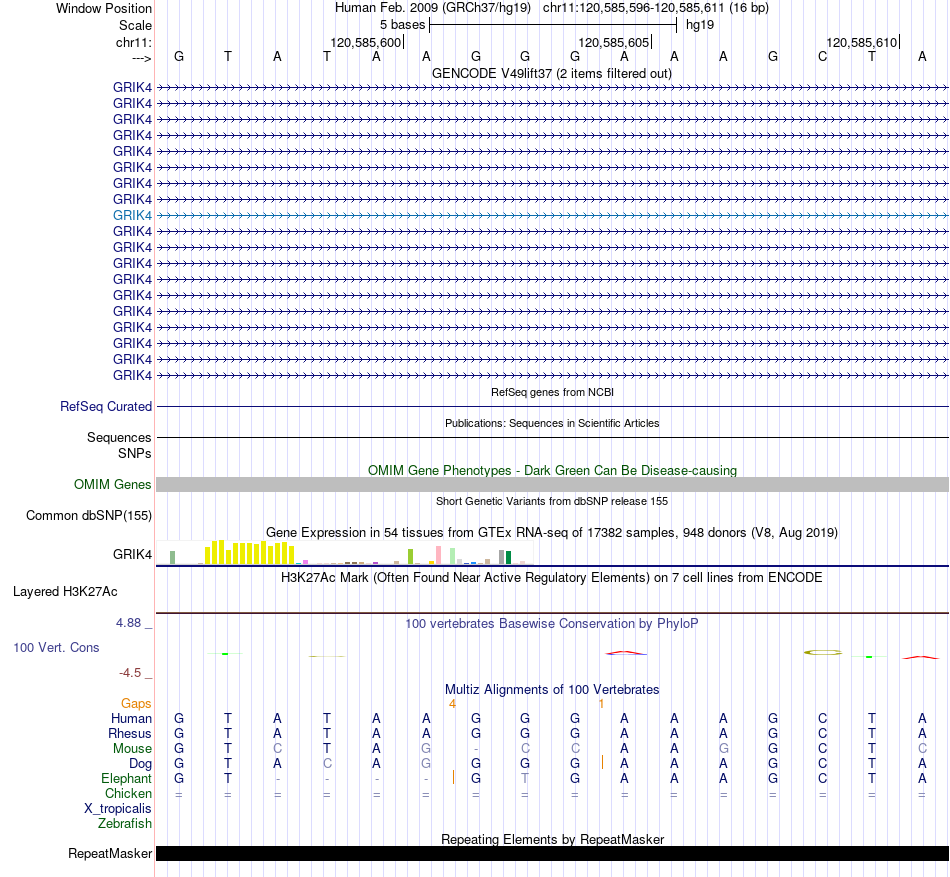The height and width of the screenshot is (877, 950).
Task: Click 'Short Genetic Variants from dbSNP release 155'
Action: [x=552, y=501]
